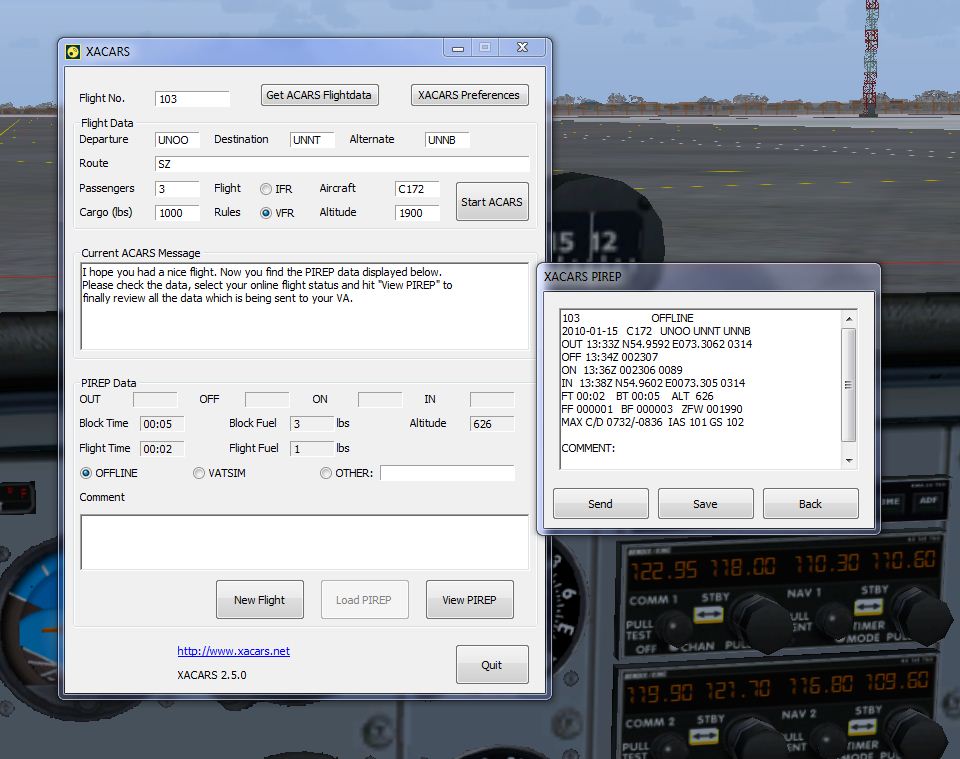Click the Block Fuel field
Screen dimensions: 960x759
pos(312,424)
